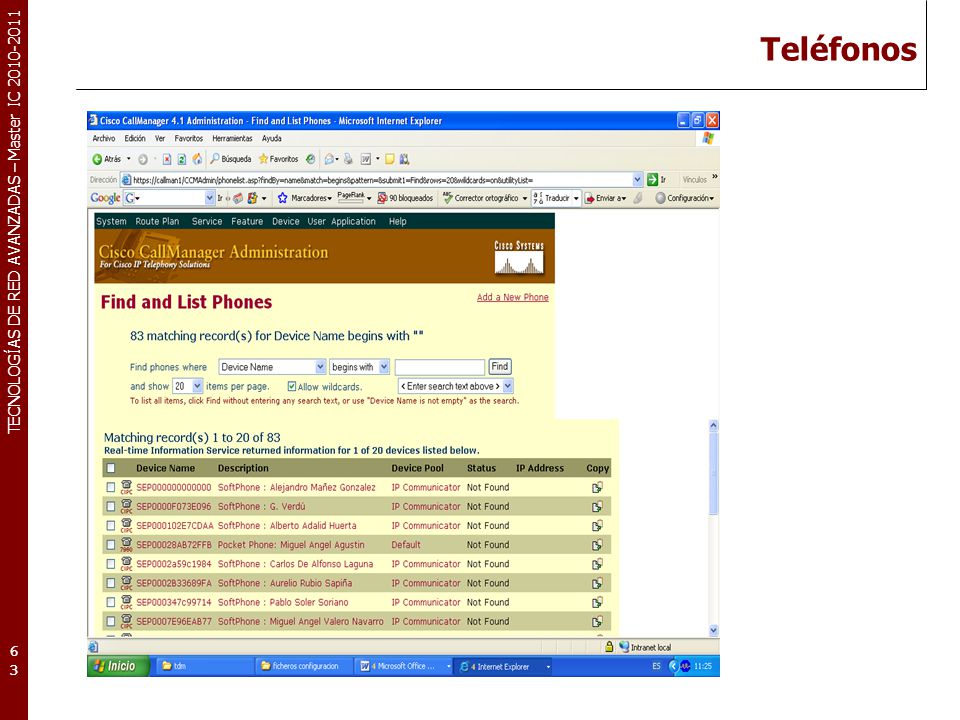Click the Print toolbar icon
The width and height of the screenshot is (960, 720).
pos(348,159)
